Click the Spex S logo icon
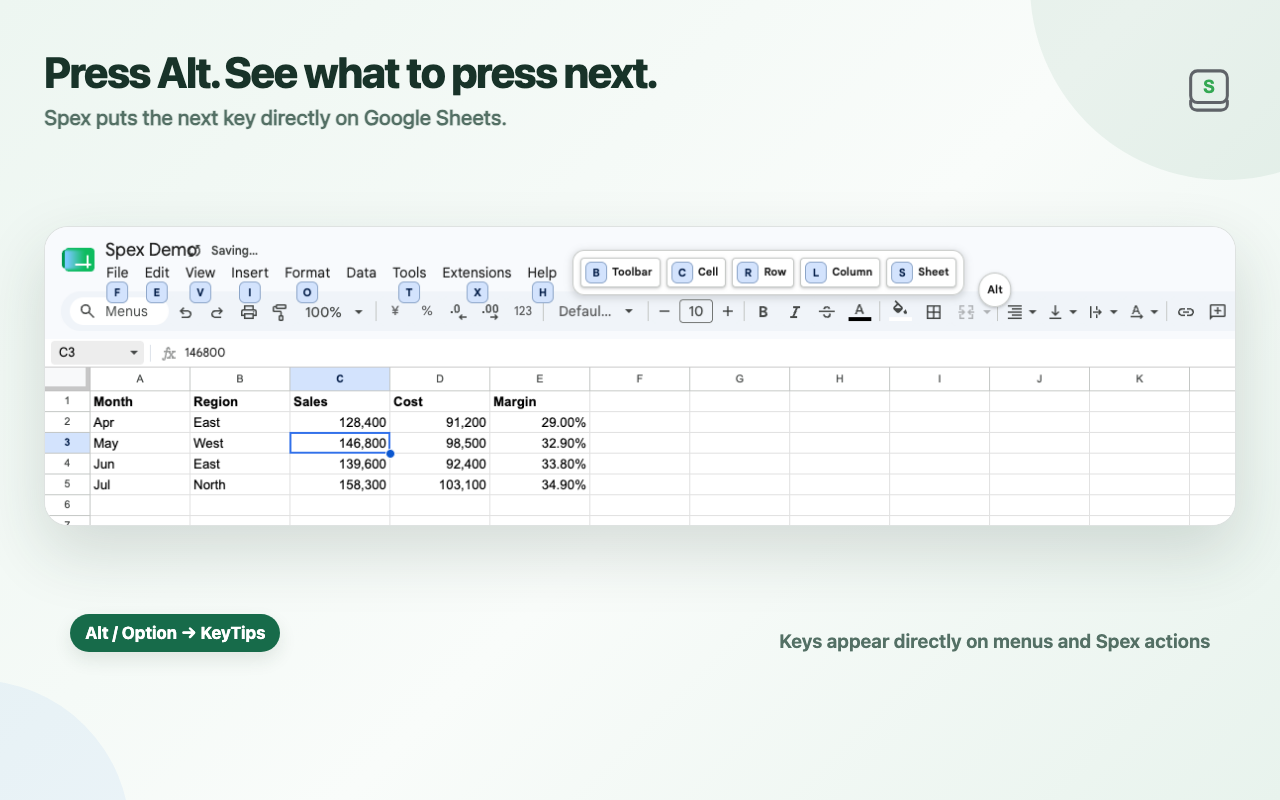The image size is (1280, 800). (1209, 90)
